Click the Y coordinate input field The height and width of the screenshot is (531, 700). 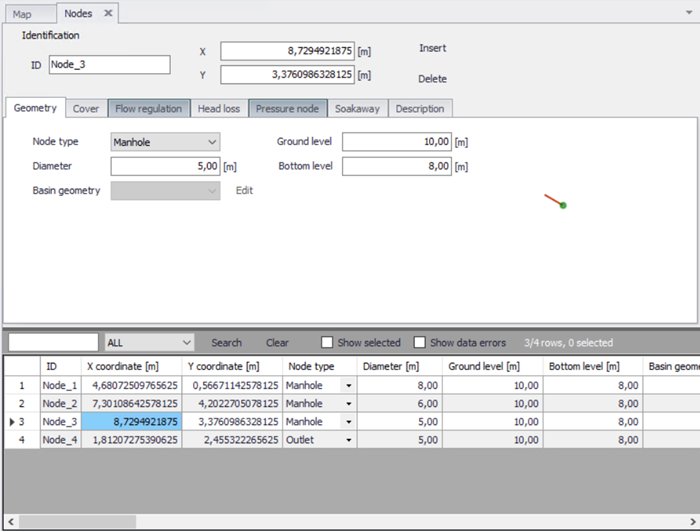point(288,75)
